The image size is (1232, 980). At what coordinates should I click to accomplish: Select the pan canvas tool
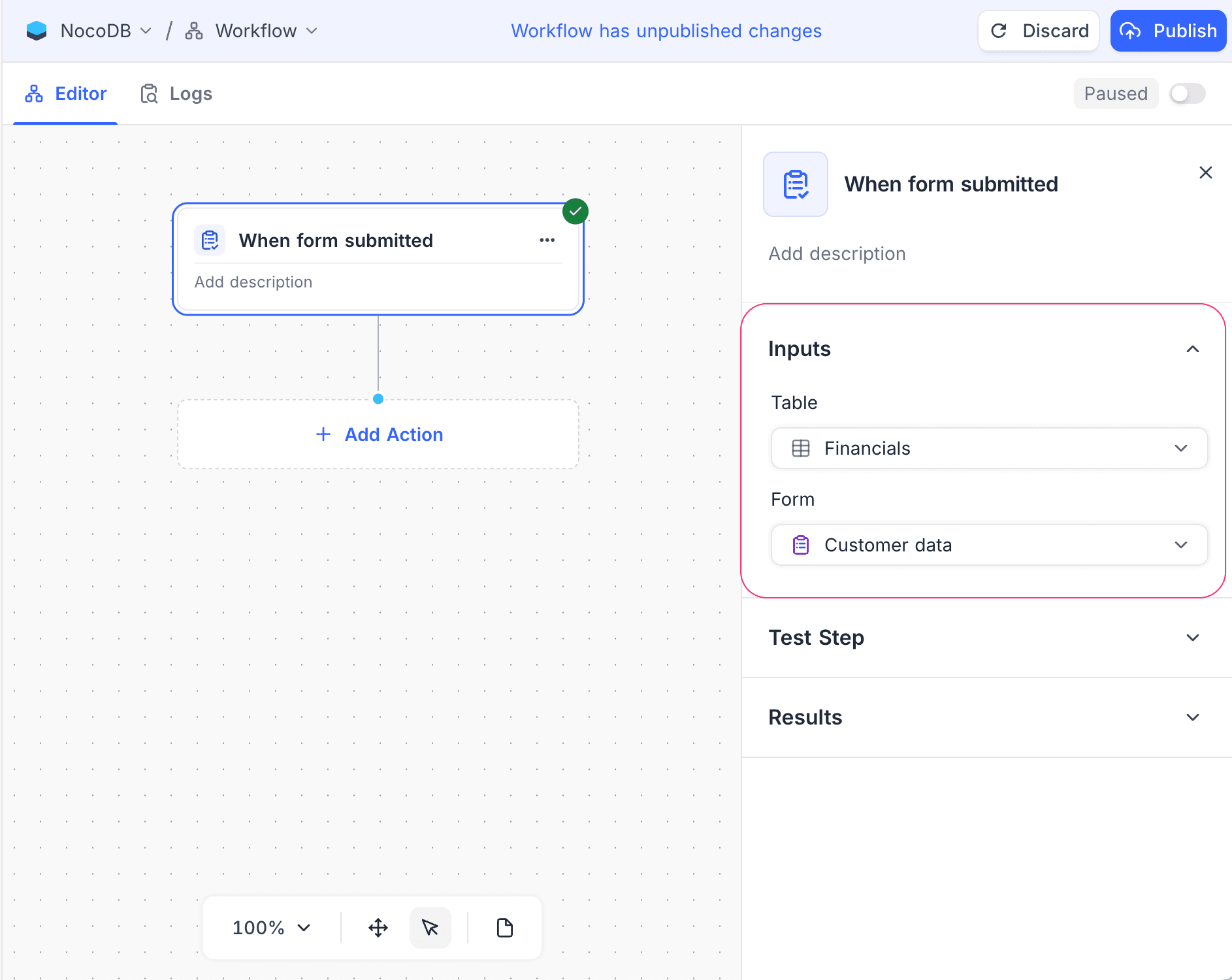coord(378,928)
